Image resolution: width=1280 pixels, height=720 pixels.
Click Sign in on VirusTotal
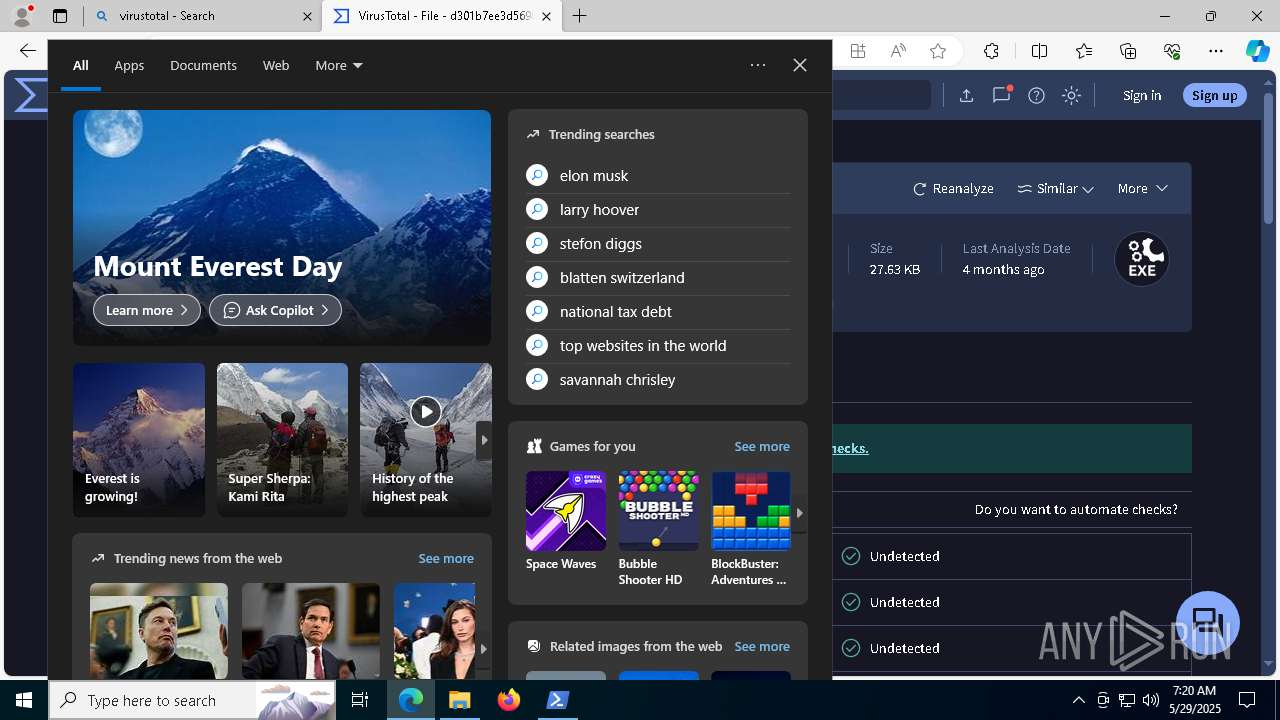click(x=1142, y=95)
